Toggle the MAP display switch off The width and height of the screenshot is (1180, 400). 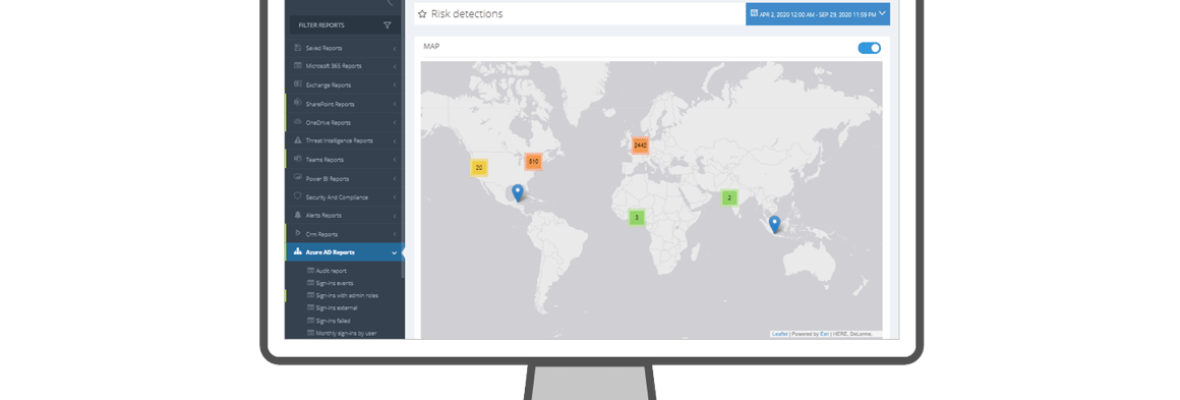tap(869, 48)
